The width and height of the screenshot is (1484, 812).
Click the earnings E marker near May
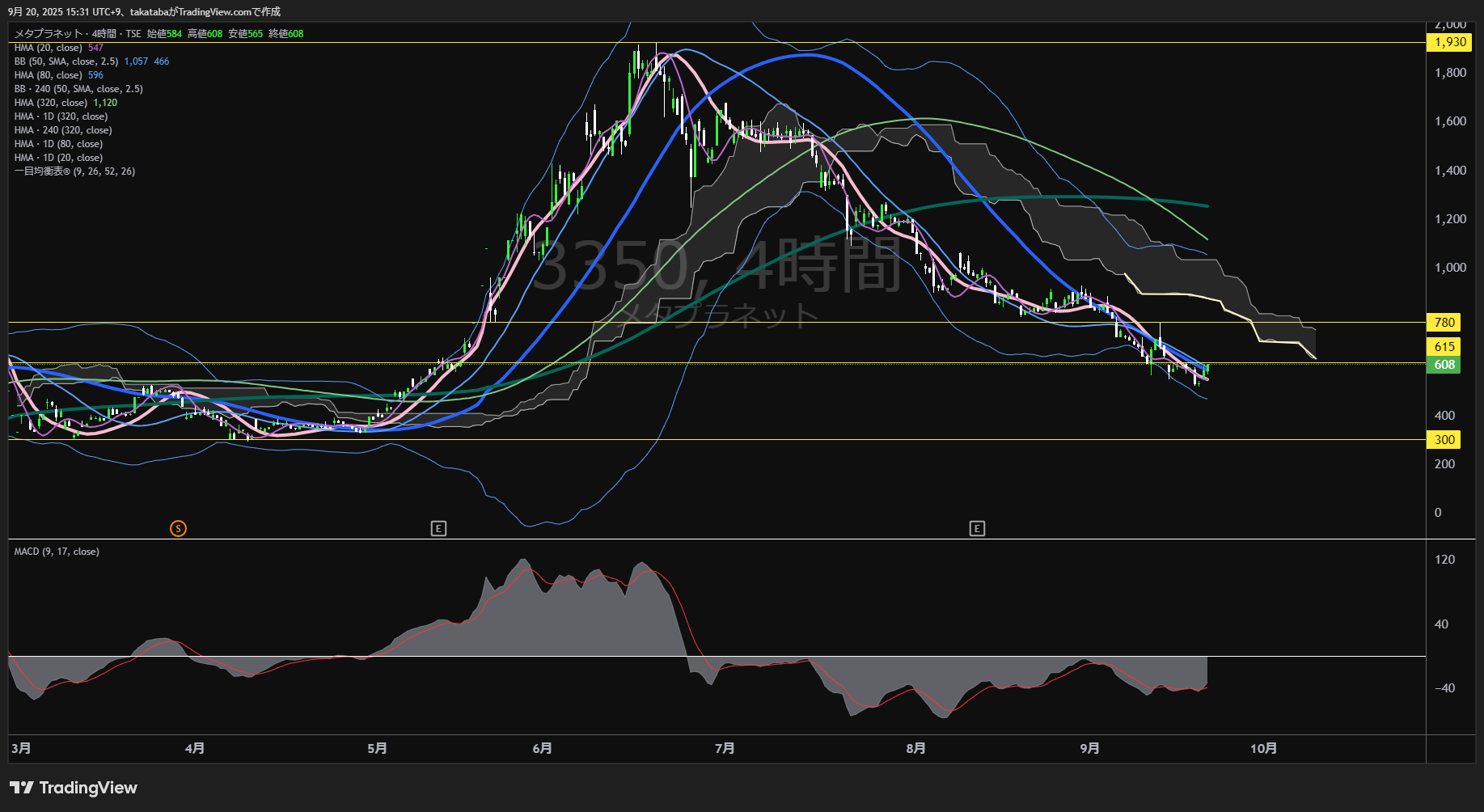click(x=438, y=529)
